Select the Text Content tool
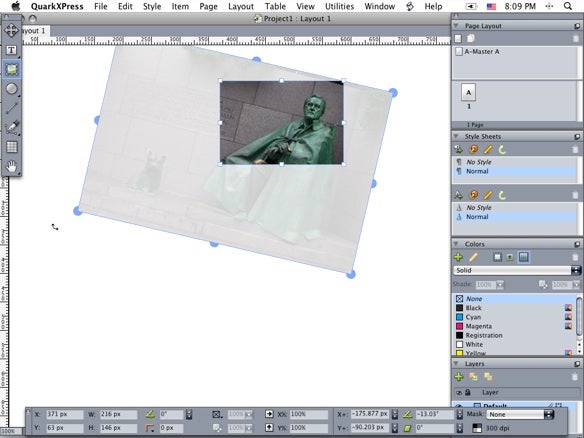Image resolution: width=584 pixels, height=438 pixels. [x=12, y=50]
